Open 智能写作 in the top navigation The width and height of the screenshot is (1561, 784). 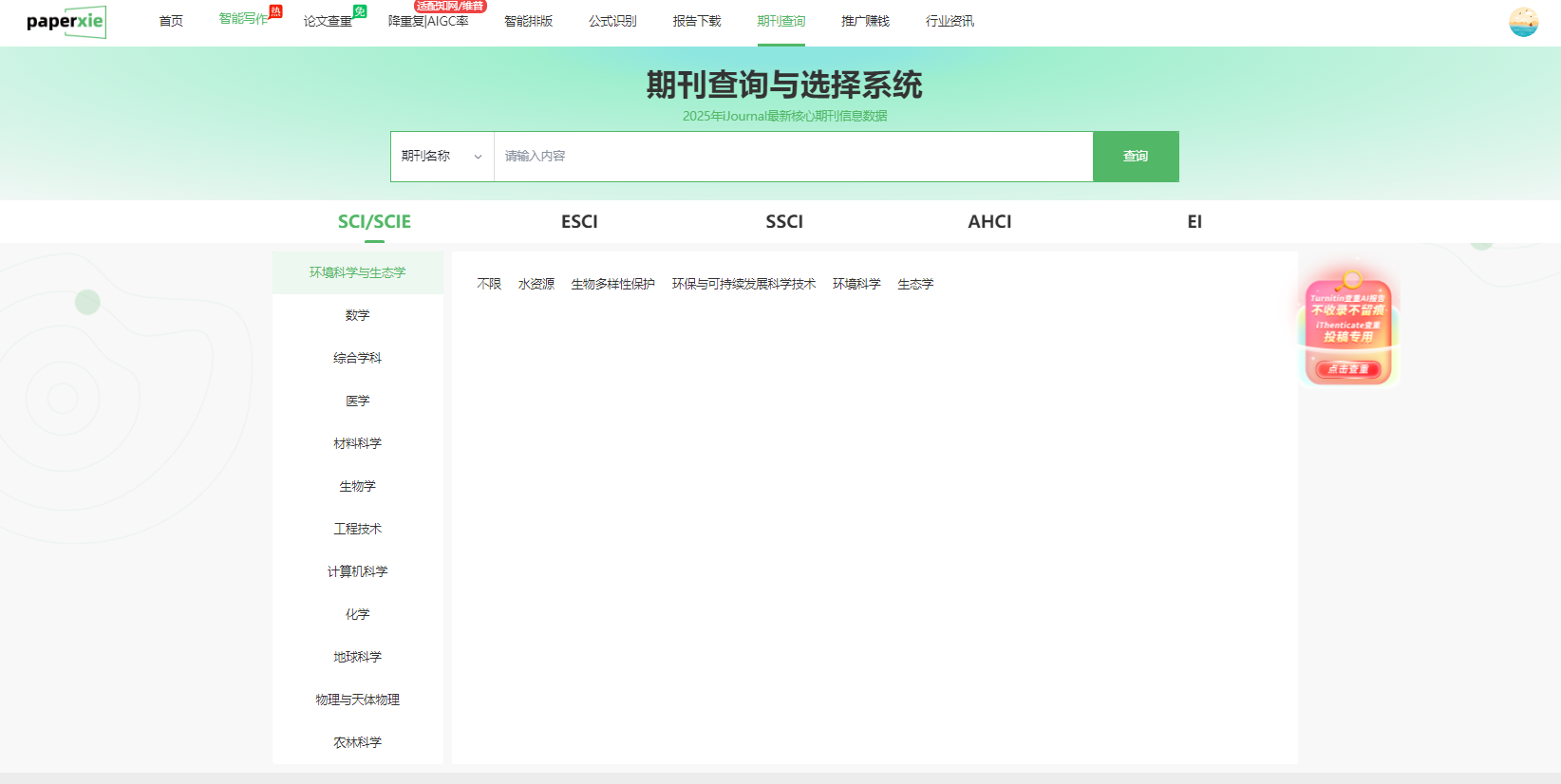tap(244, 20)
